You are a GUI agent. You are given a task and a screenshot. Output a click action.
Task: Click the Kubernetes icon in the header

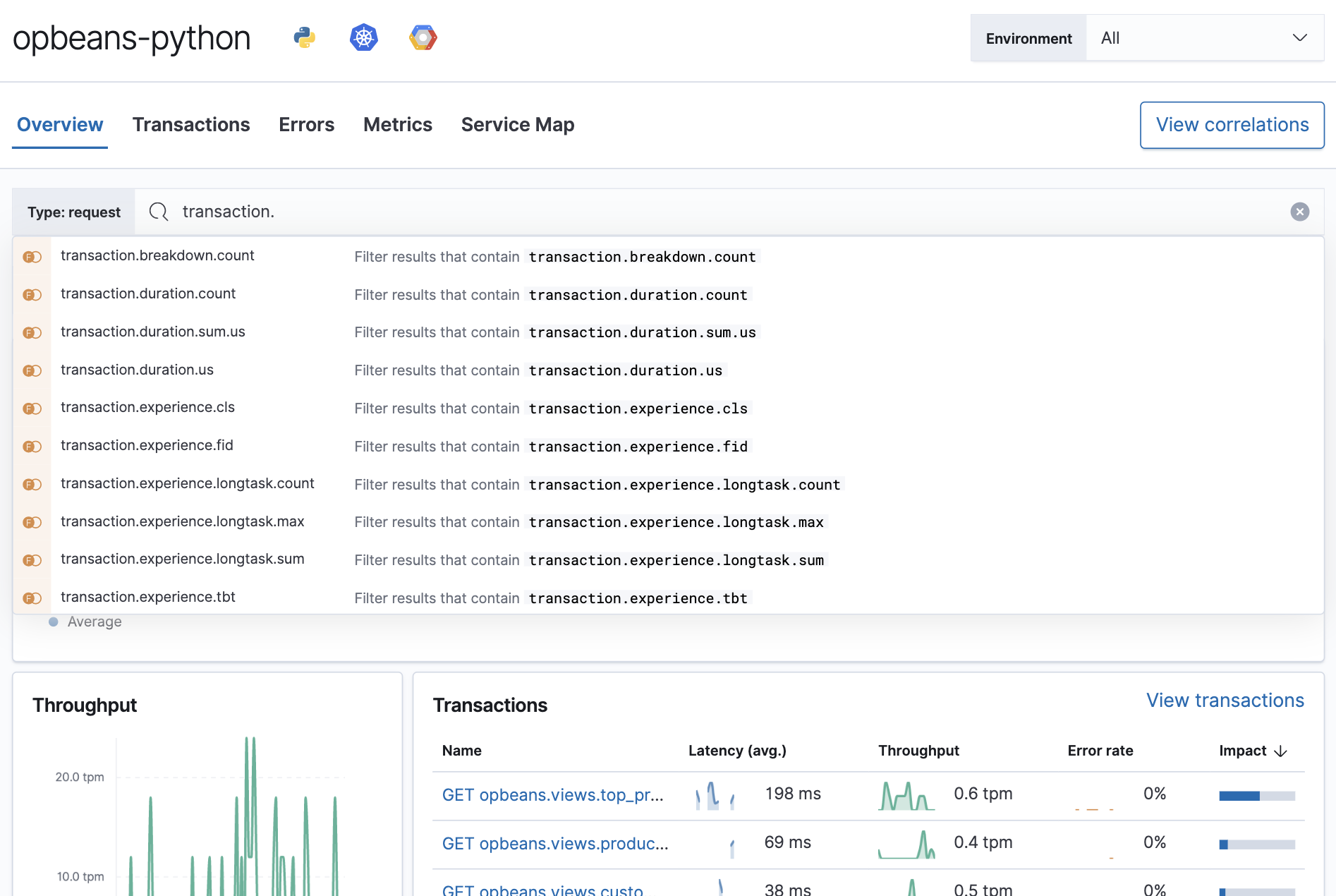(x=363, y=37)
